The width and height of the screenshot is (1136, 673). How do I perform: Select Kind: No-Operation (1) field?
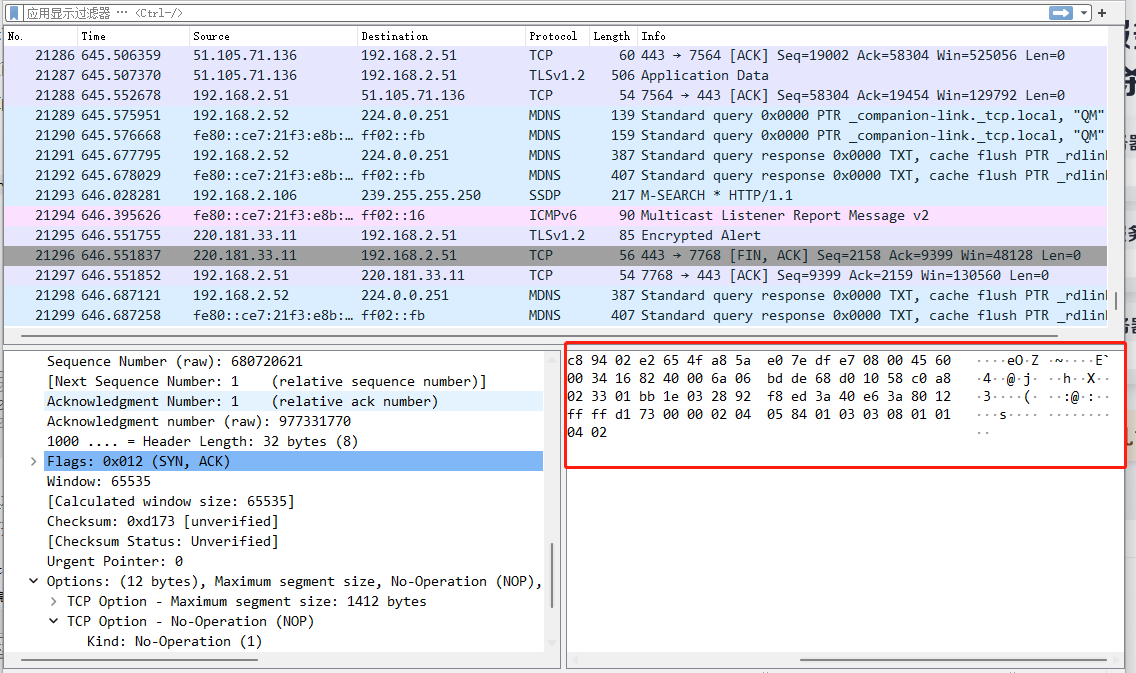pos(174,641)
